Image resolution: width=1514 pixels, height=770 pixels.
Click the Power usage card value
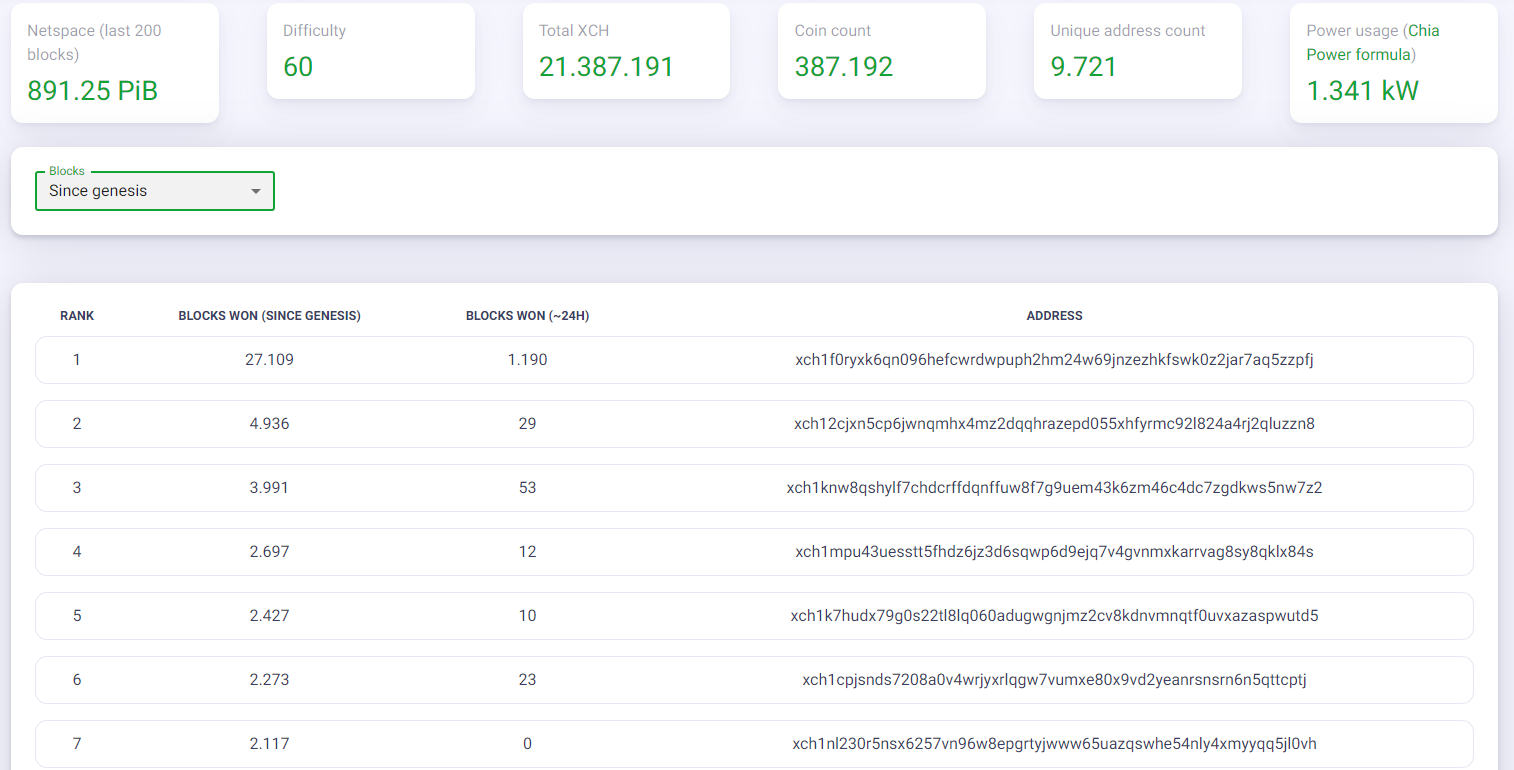tap(1362, 91)
